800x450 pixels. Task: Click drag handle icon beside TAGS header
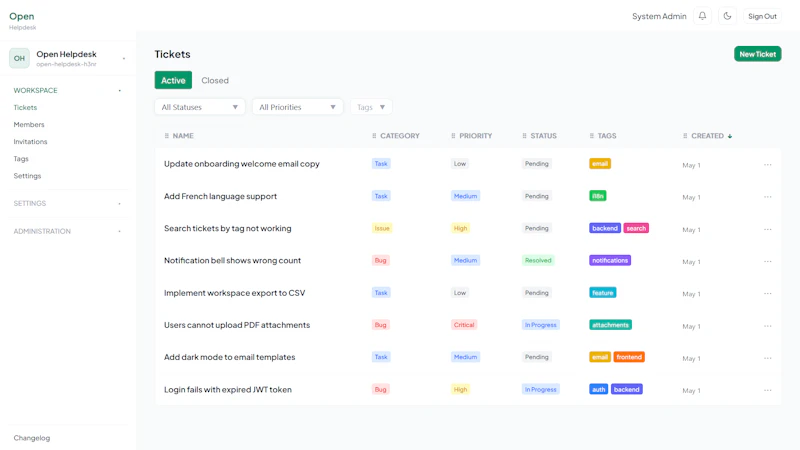(x=592, y=136)
